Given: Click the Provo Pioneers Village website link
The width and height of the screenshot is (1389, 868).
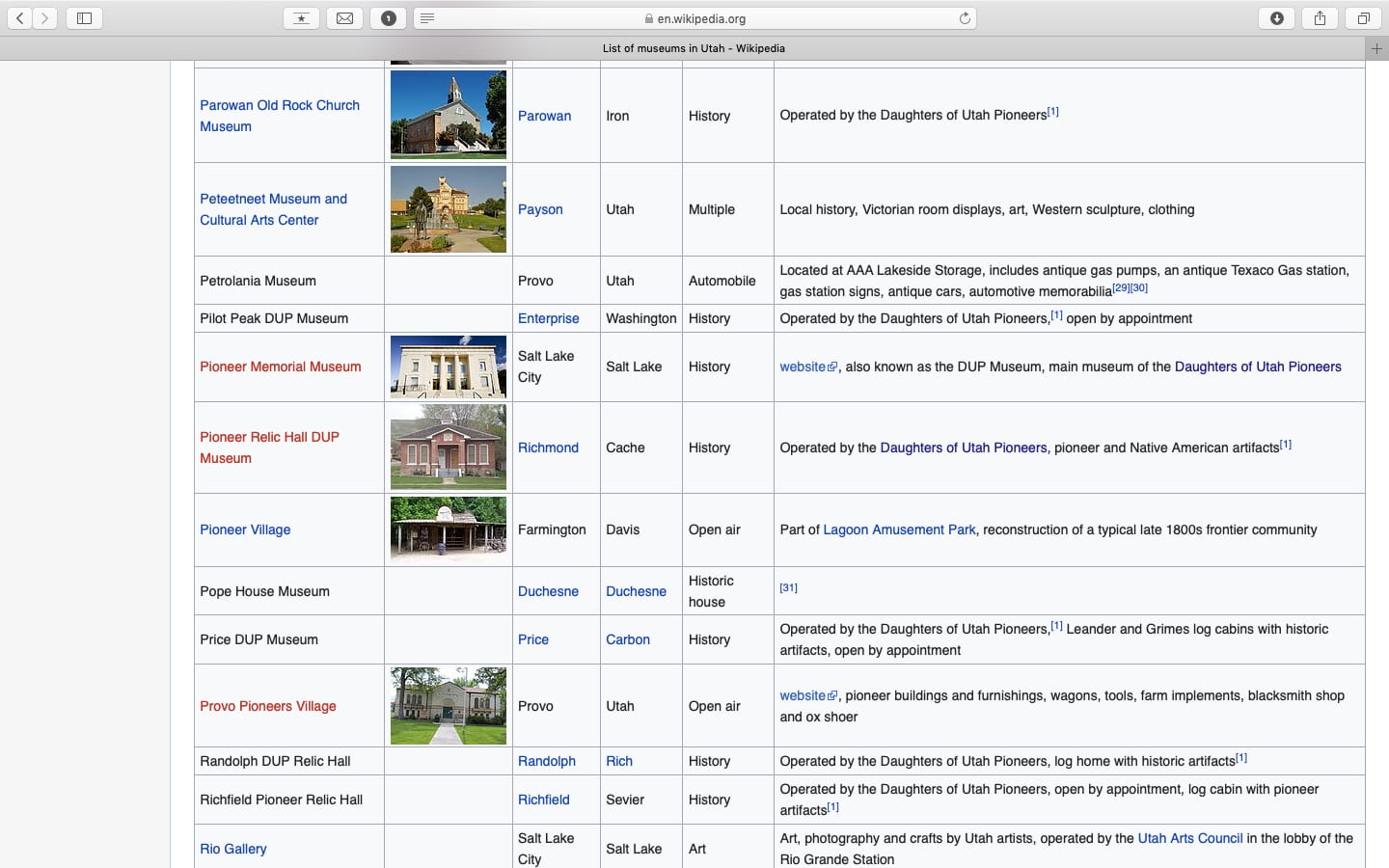Looking at the screenshot, I should (x=803, y=695).
